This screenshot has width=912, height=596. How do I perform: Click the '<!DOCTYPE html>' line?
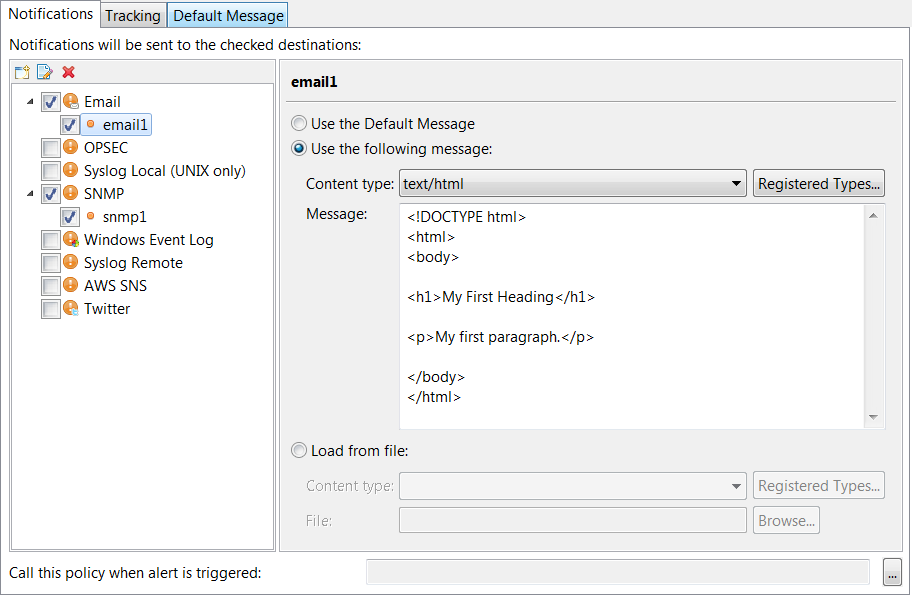coord(466,217)
